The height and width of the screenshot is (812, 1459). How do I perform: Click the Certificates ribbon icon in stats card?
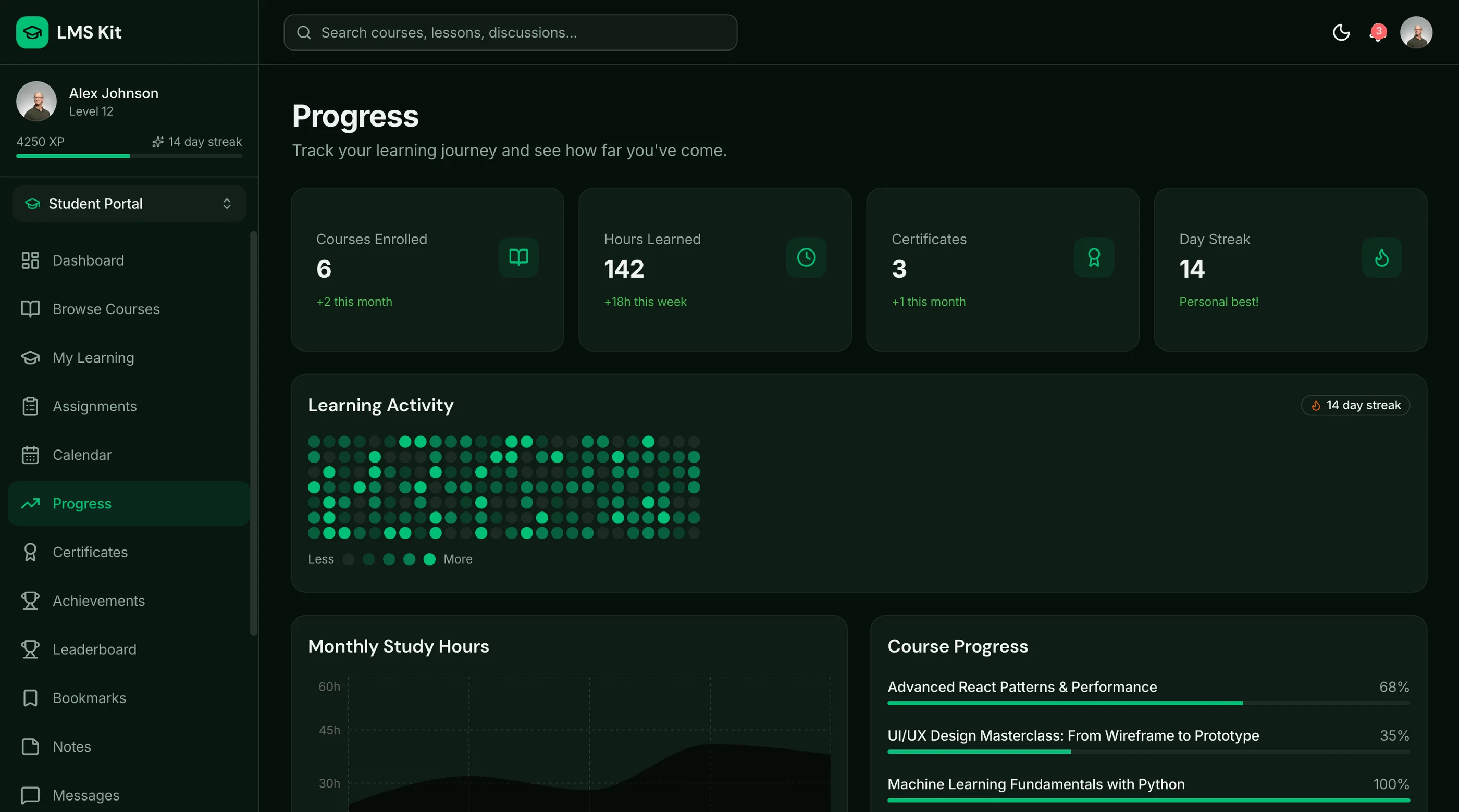tap(1094, 257)
